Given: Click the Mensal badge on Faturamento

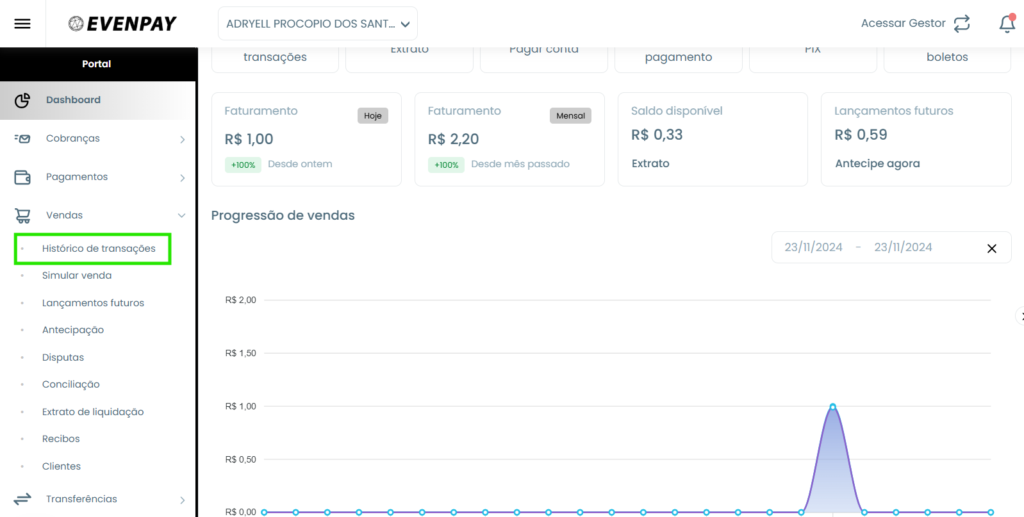Looking at the screenshot, I should 571,116.
